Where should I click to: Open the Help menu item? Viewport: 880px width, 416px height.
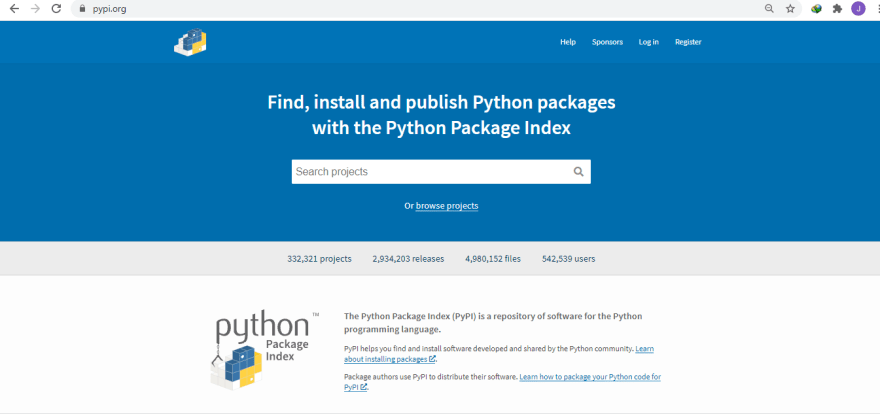[x=568, y=42]
